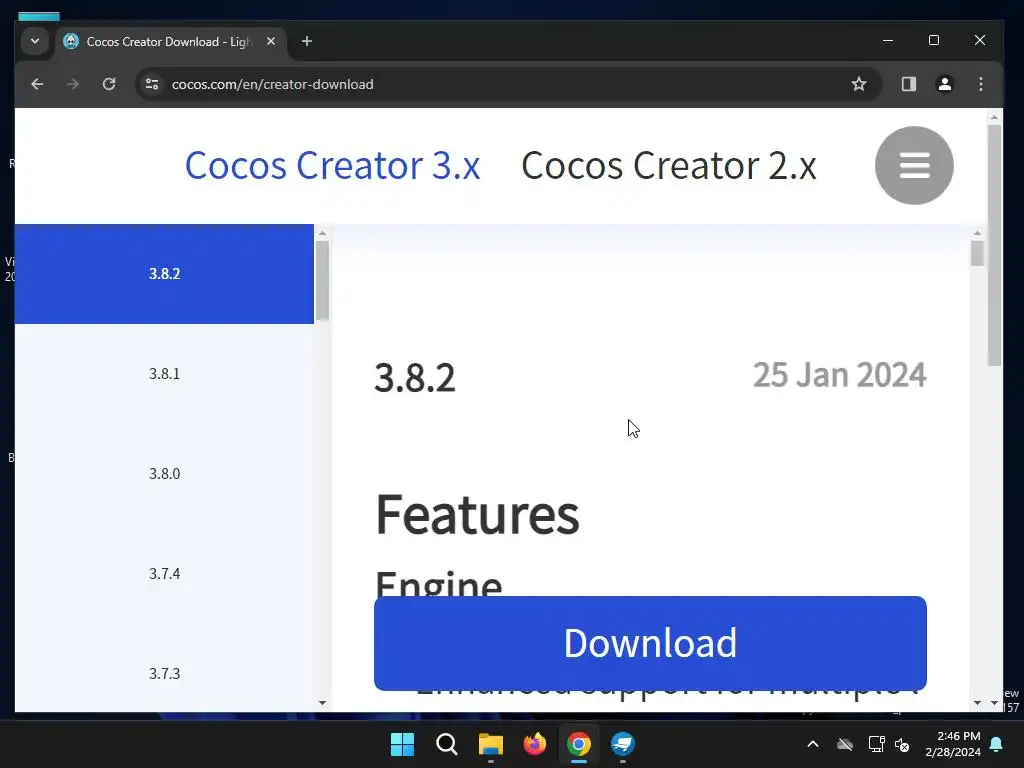This screenshot has height=768, width=1024.
Task: Select version 3.8.0 in list
Action: 164,473
